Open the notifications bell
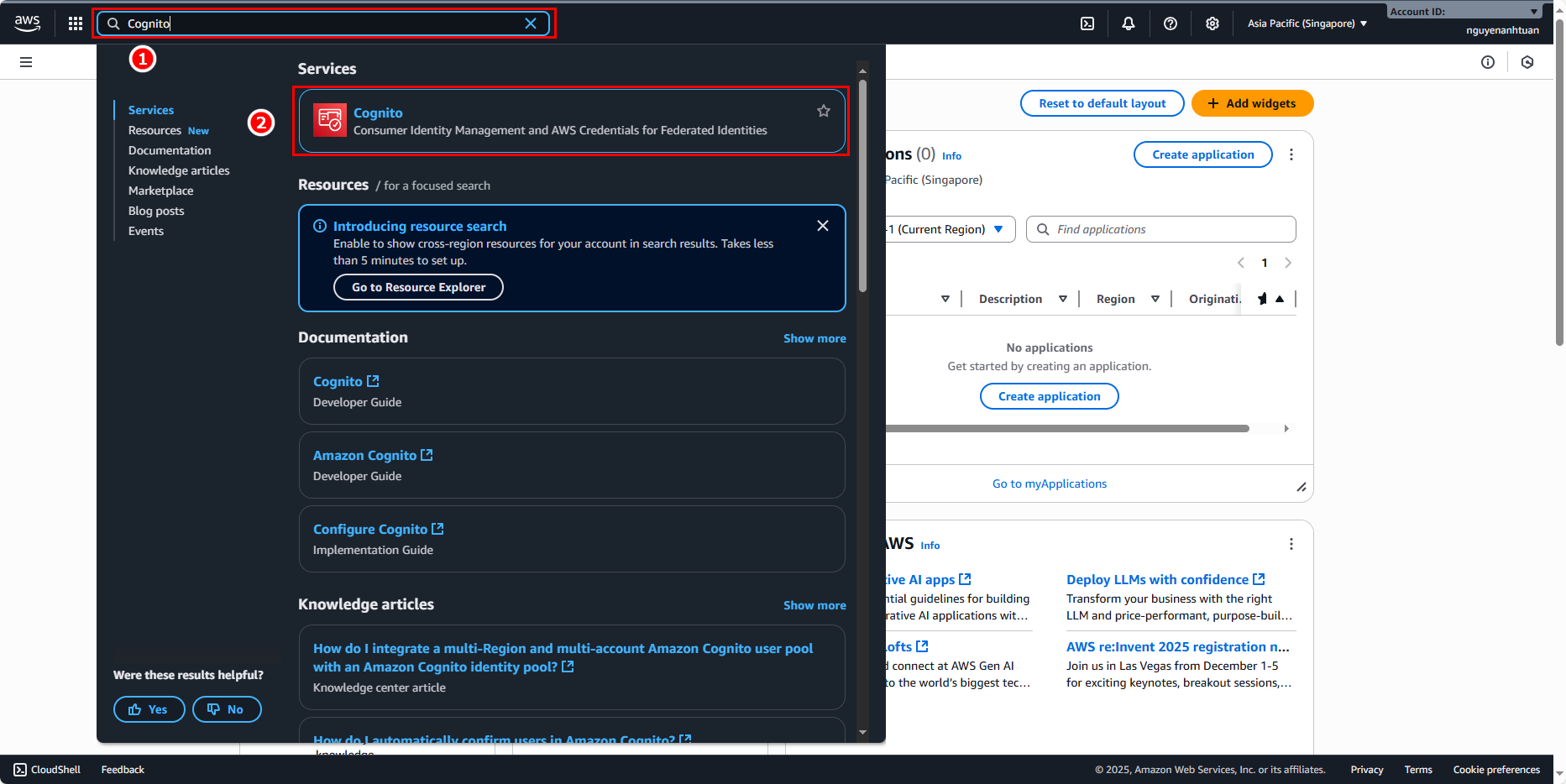Image resolution: width=1566 pixels, height=784 pixels. click(1129, 24)
